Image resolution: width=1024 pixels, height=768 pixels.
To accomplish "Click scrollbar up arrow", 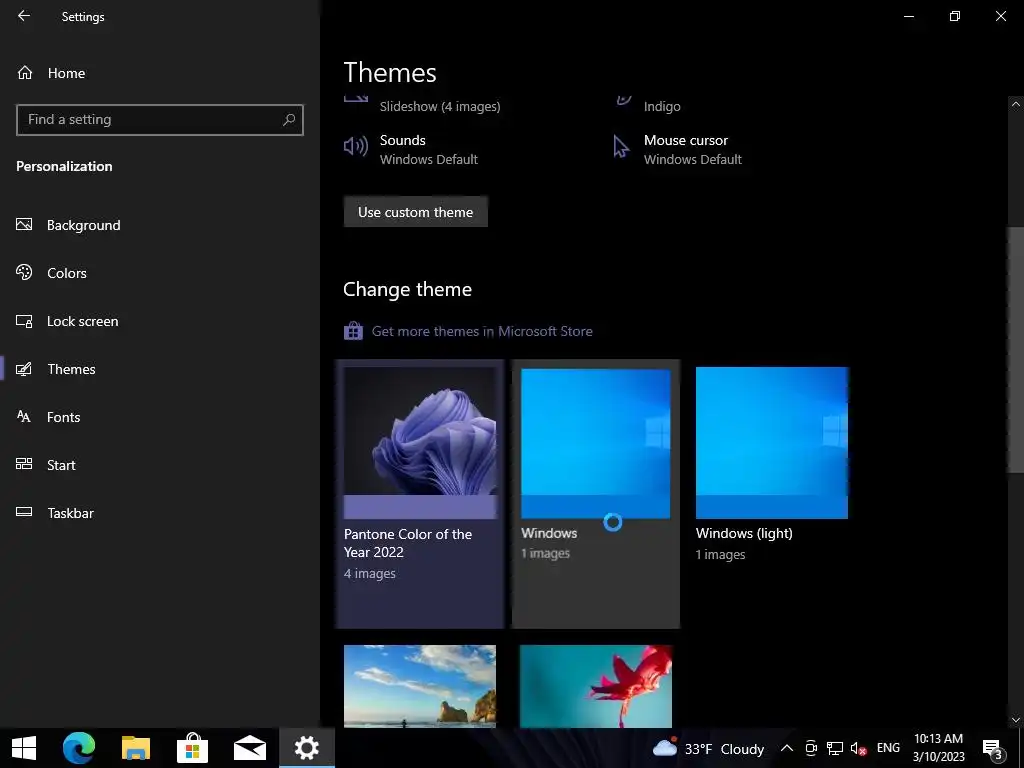I will (x=1016, y=104).
